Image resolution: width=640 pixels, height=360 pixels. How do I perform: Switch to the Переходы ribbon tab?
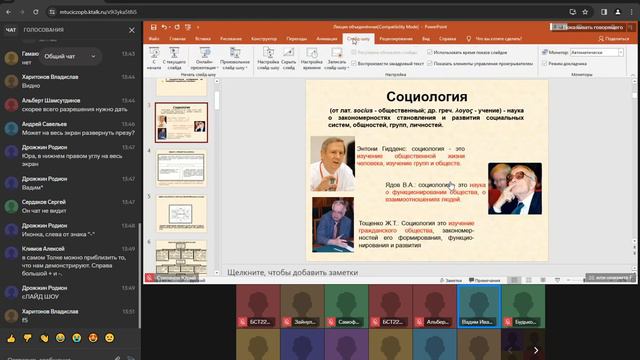click(297, 39)
